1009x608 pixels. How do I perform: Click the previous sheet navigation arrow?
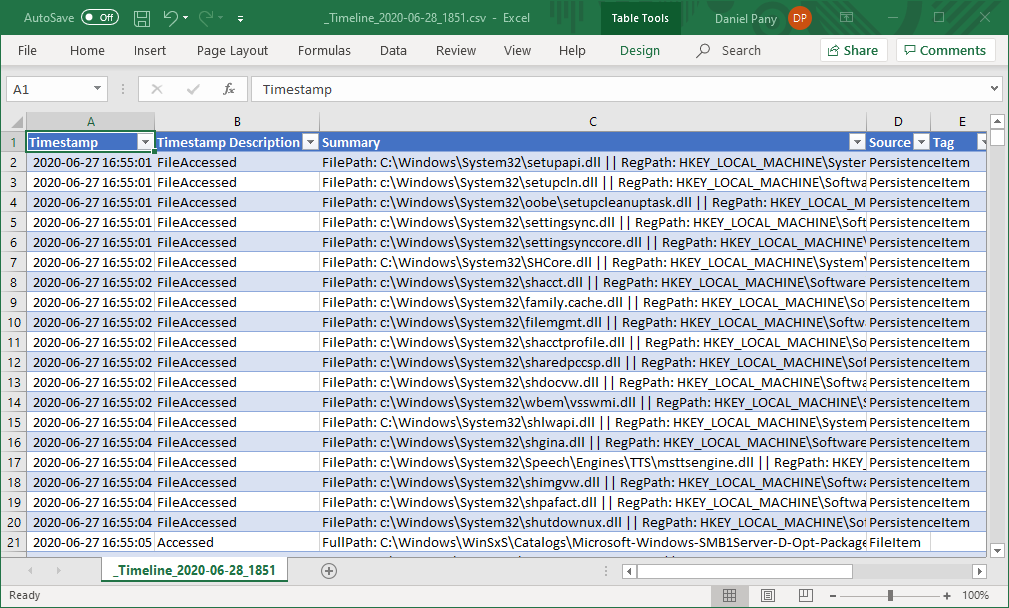point(30,570)
